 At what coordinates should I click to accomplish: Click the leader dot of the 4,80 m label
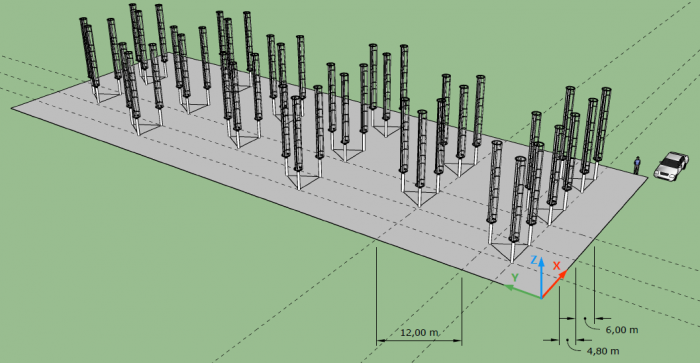coord(567,340)
